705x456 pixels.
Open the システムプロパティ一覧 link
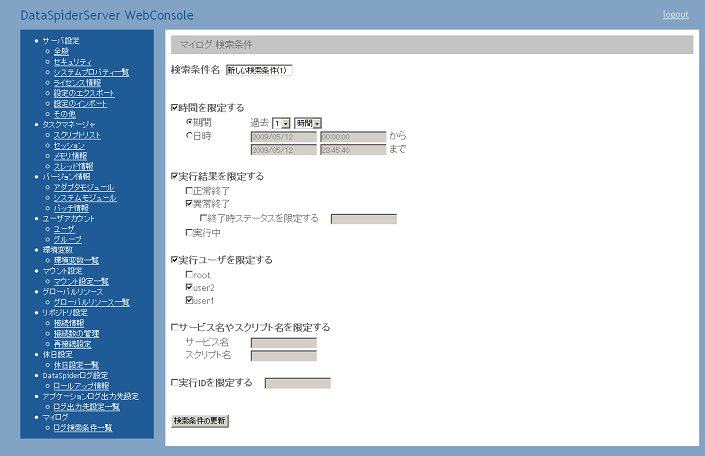pos(91,72)
